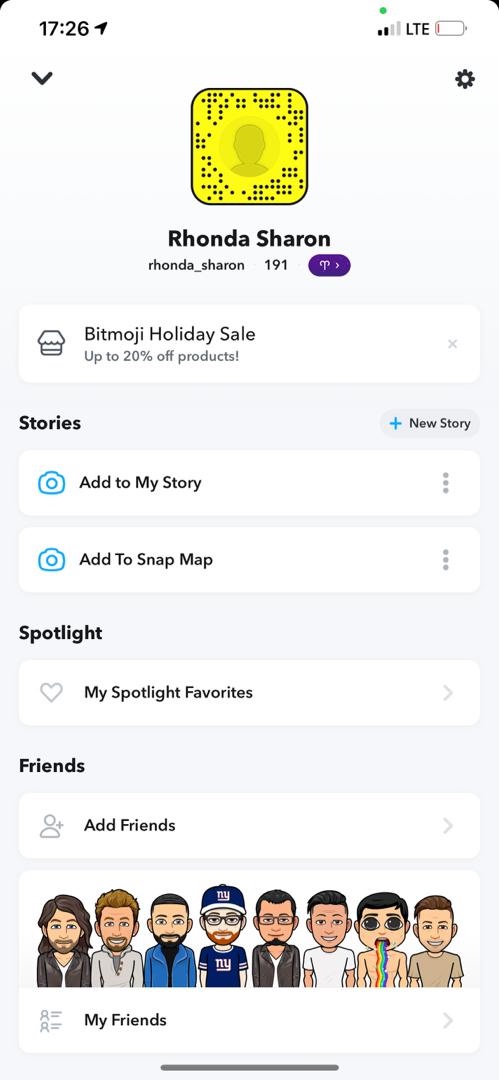Create a New Story
The height and width of the screenshot is (1080, 499).
click(x=429, y=423)
